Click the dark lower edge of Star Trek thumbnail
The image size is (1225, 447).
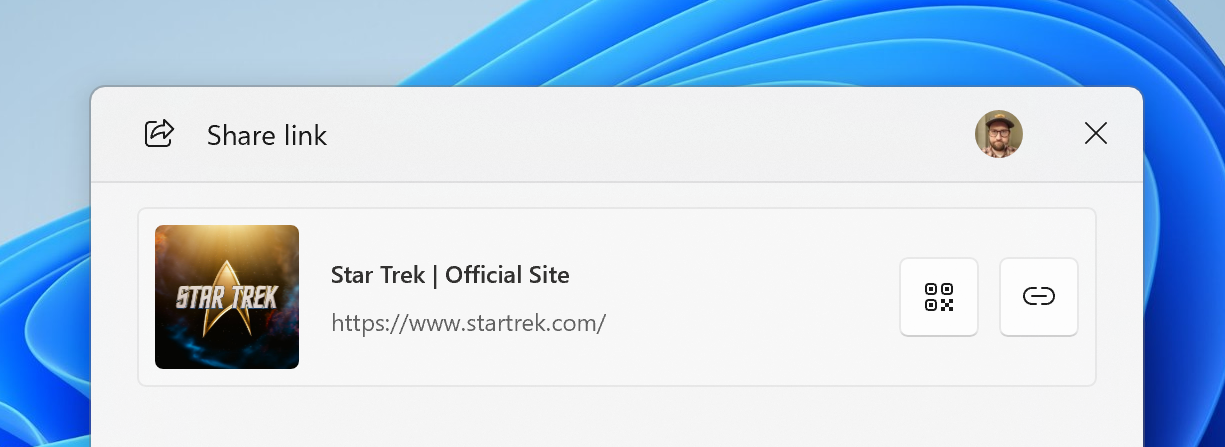coord(227,356)
